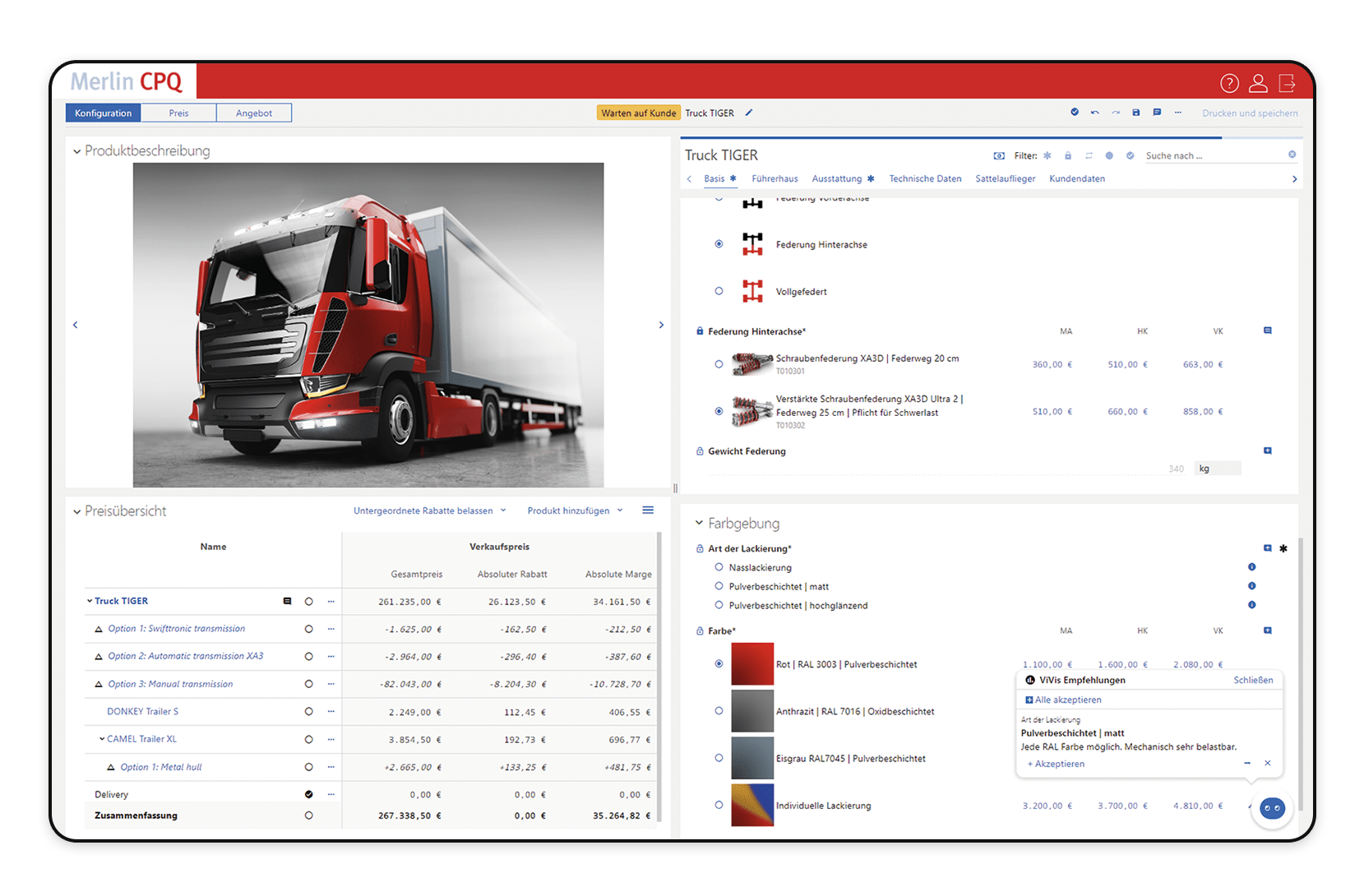
Task: Collapse the Truck TIGER tree row
Action: pos(90,601)
